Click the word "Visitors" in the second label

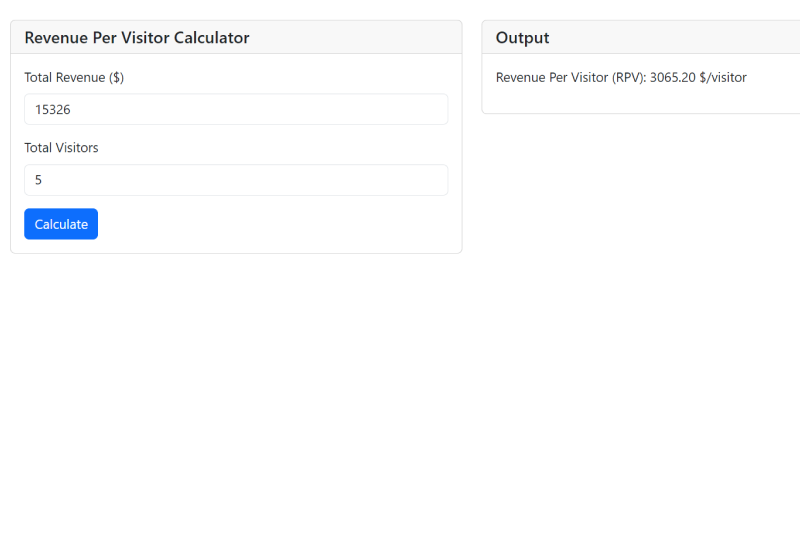click(77, 147)
